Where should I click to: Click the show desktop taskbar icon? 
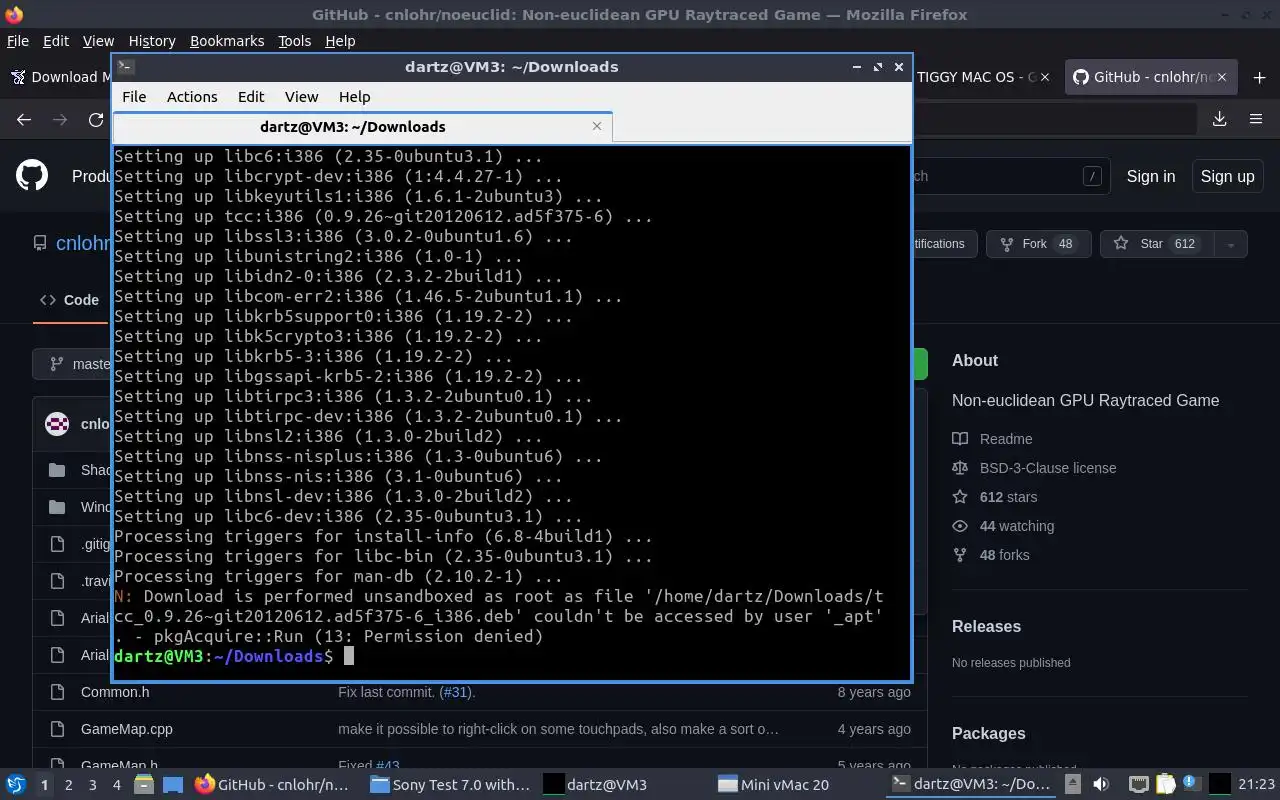173,785
